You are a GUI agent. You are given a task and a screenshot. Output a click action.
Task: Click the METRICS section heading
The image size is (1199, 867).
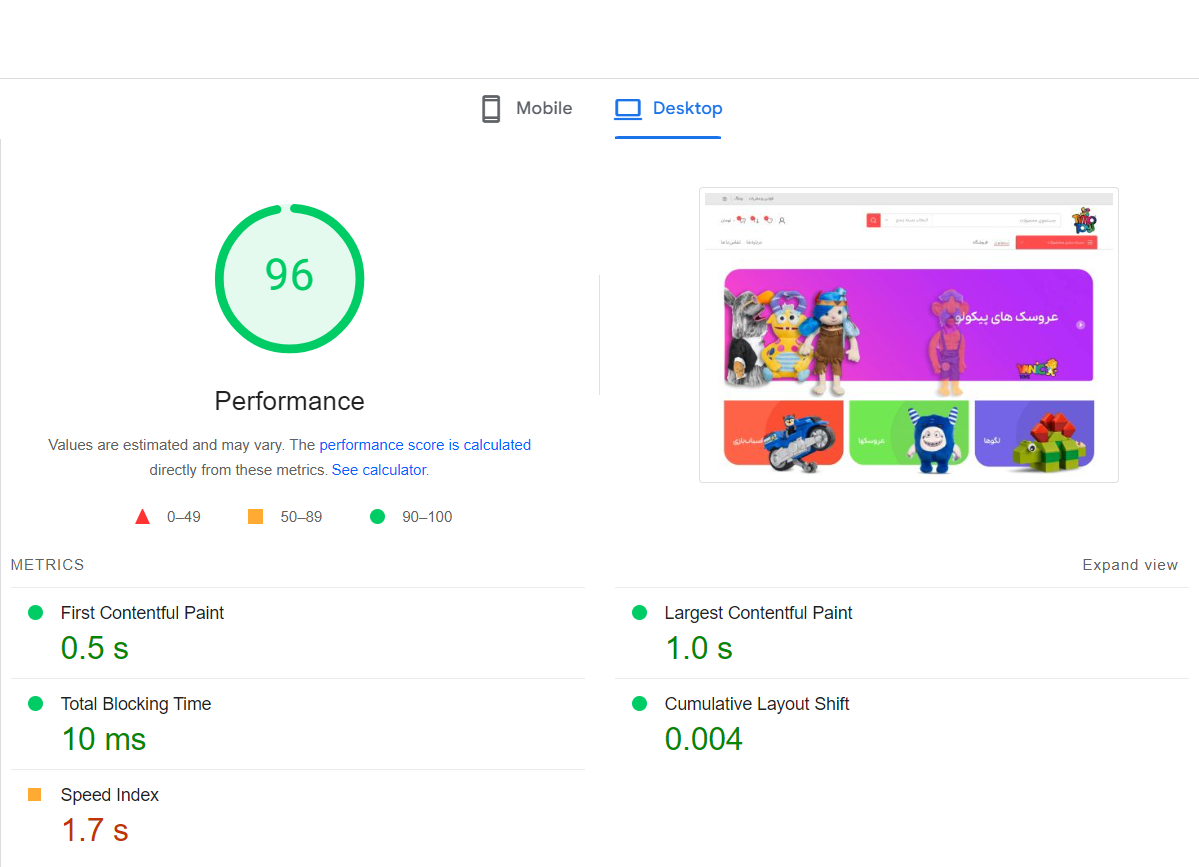tap(47, 565)
